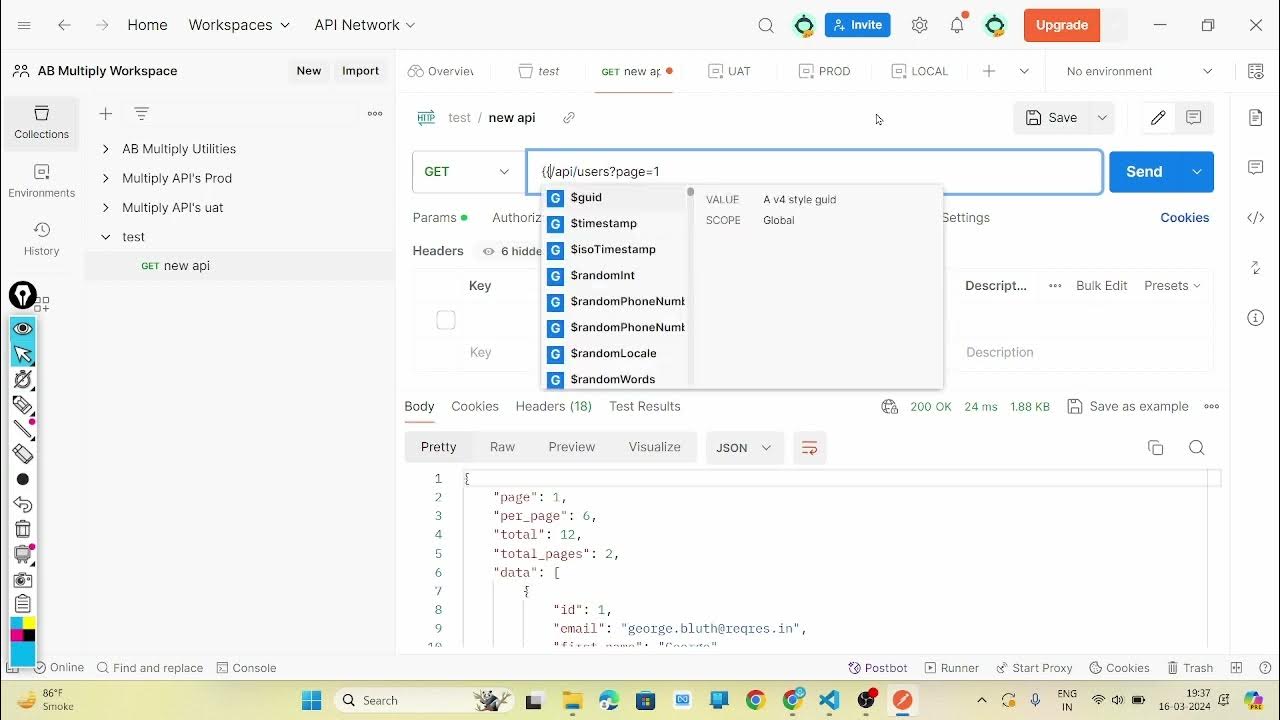Select the undo annotation tool
1280x720 pixels.
[23, 505]
